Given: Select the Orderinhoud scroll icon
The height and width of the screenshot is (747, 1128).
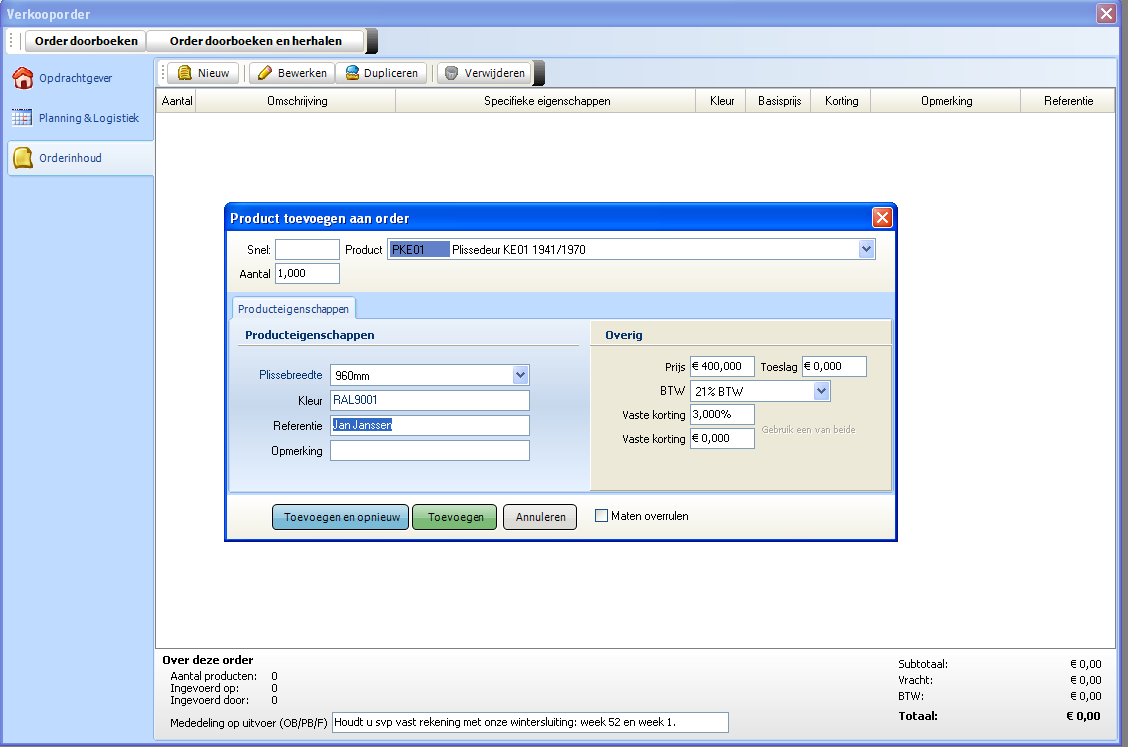Looking at the screenshot, I should pos(22,158).
